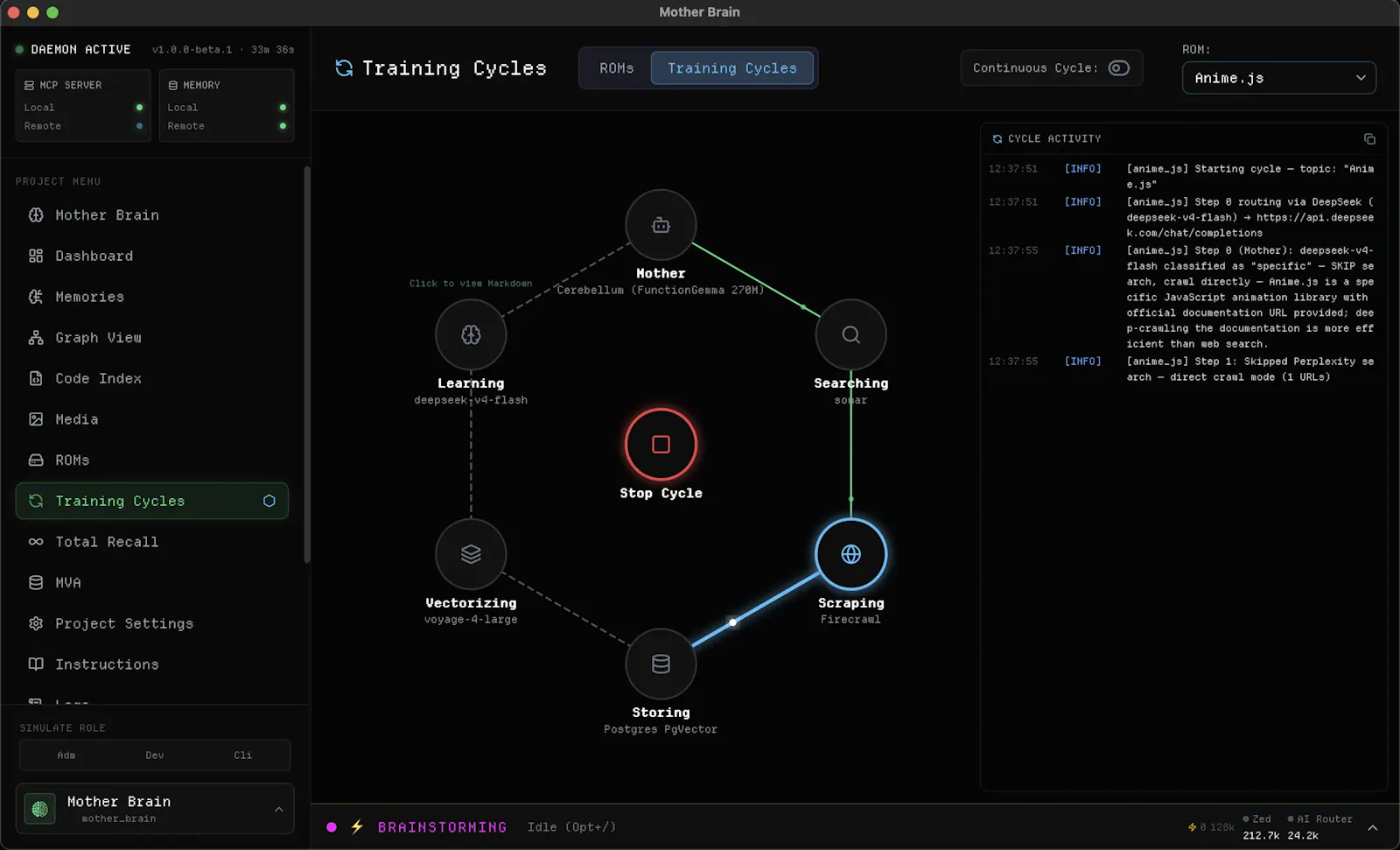The height and width of the screenshot is (850, 1400).
Task: Click MCP Server Remote status row
Action: pos(83,126)
